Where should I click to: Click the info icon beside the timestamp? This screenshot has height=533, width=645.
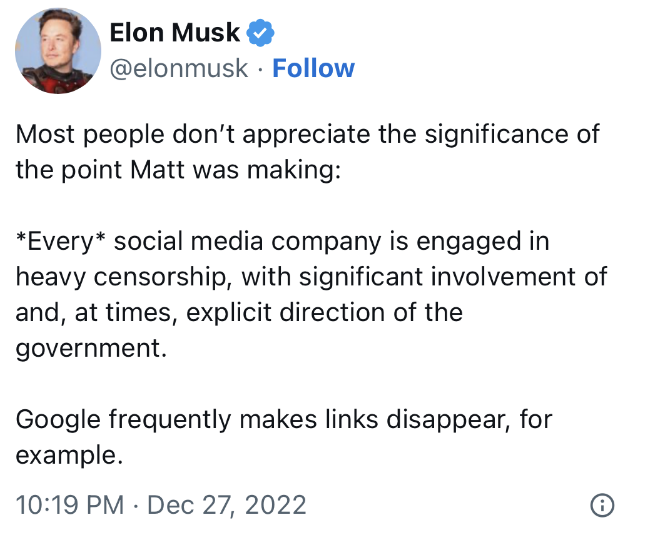point(602,505)
